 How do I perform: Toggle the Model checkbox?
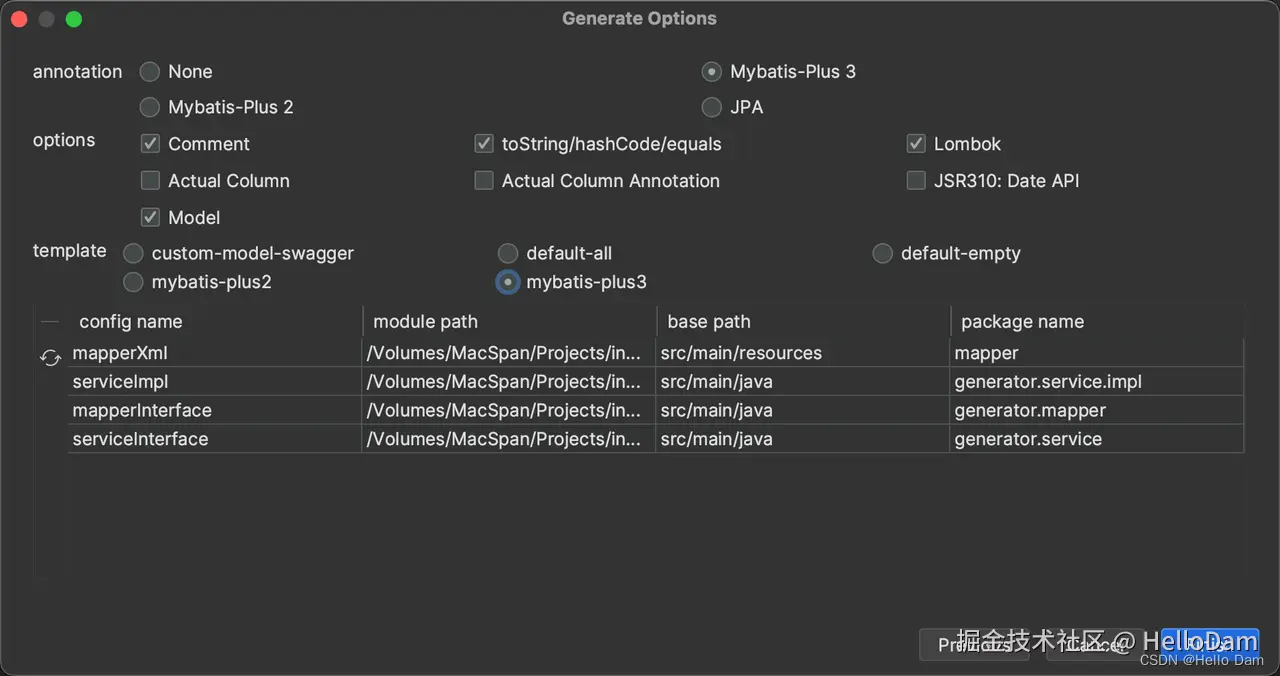tap(150, 218)
